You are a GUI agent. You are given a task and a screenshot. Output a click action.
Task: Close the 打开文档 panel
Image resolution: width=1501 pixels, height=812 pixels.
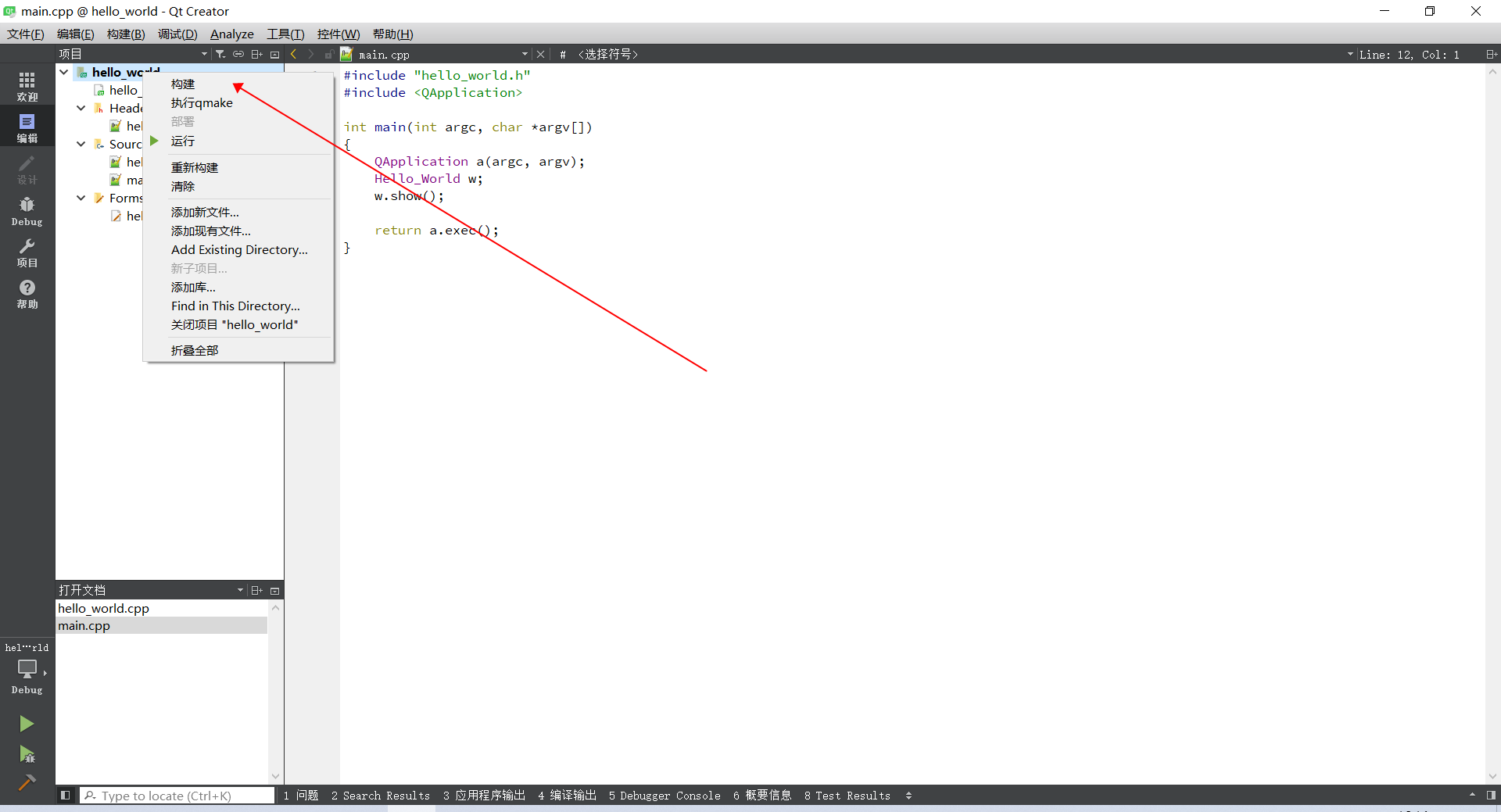pos(274,590)
